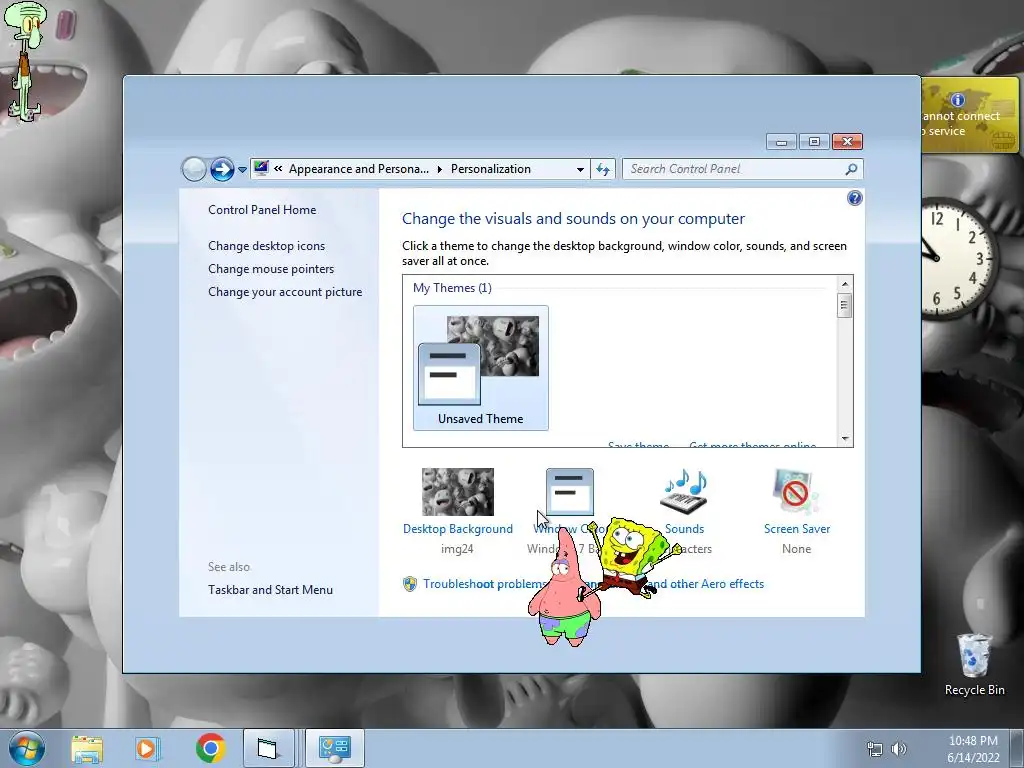Click the blank window taskbar button
Viewport: 1024px width, 768px height.
268,748
